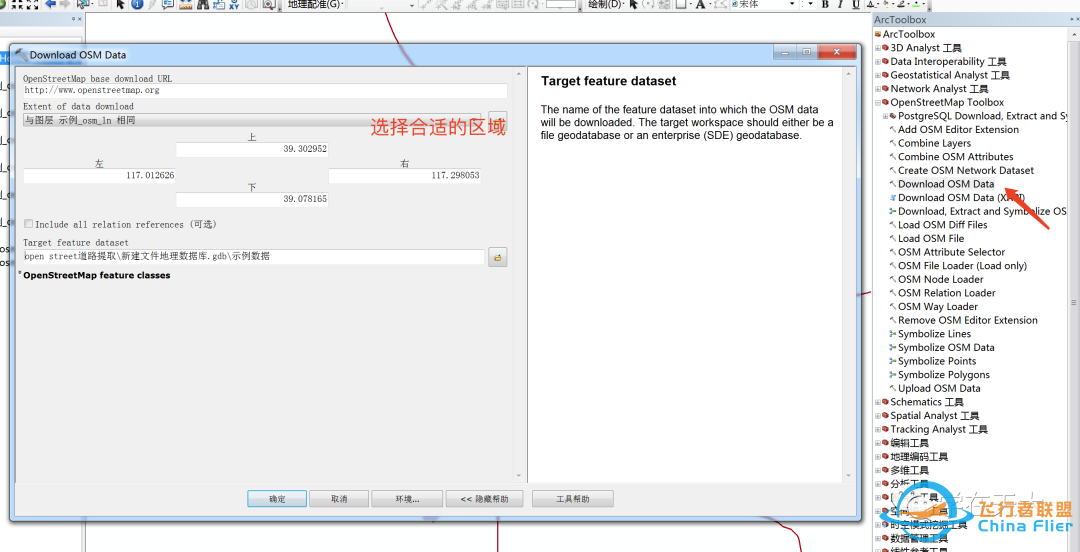Open the Find binoculars tool

pos(202,5)
